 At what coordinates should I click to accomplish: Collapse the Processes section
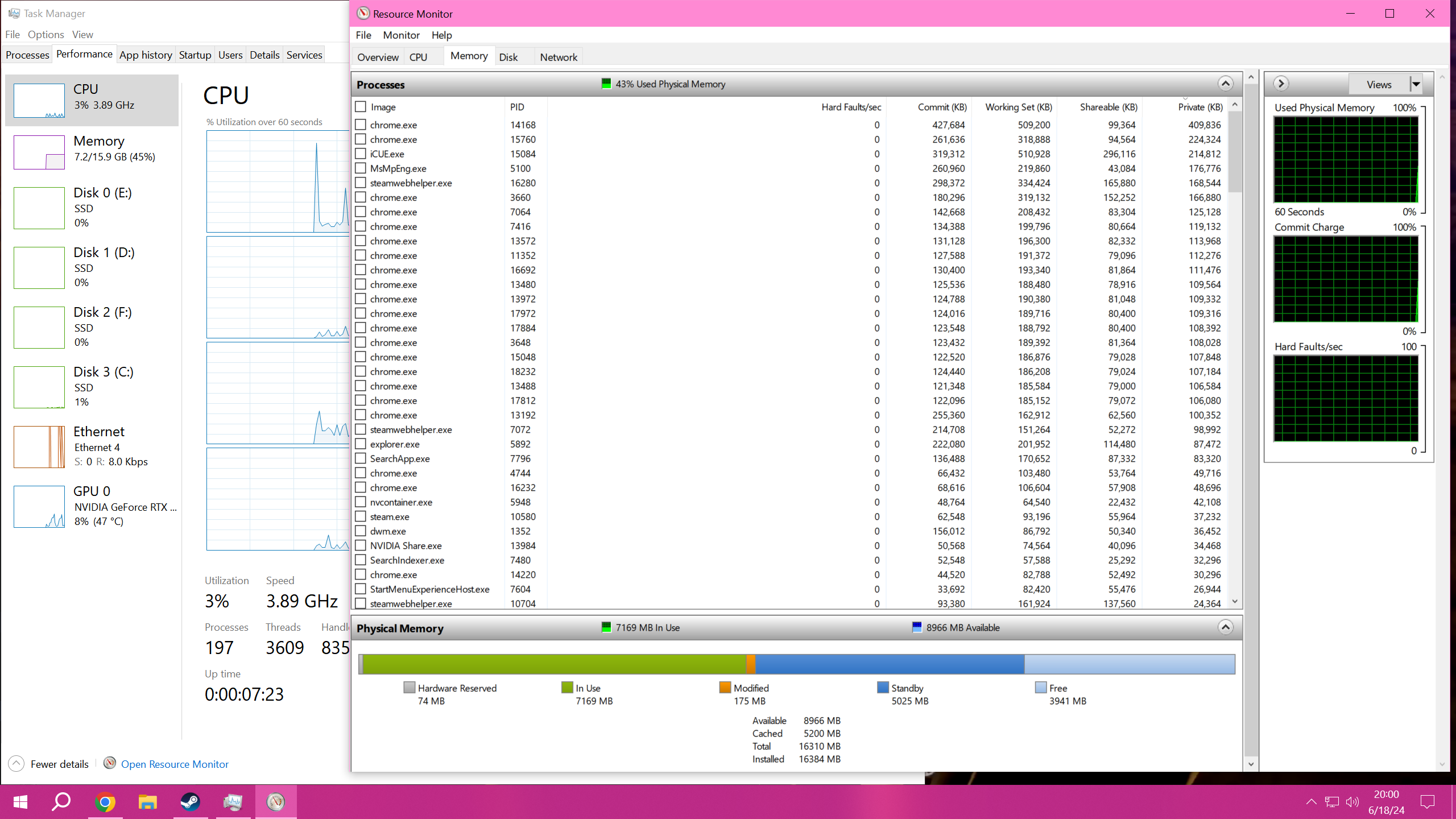[x=1225, y=84]
